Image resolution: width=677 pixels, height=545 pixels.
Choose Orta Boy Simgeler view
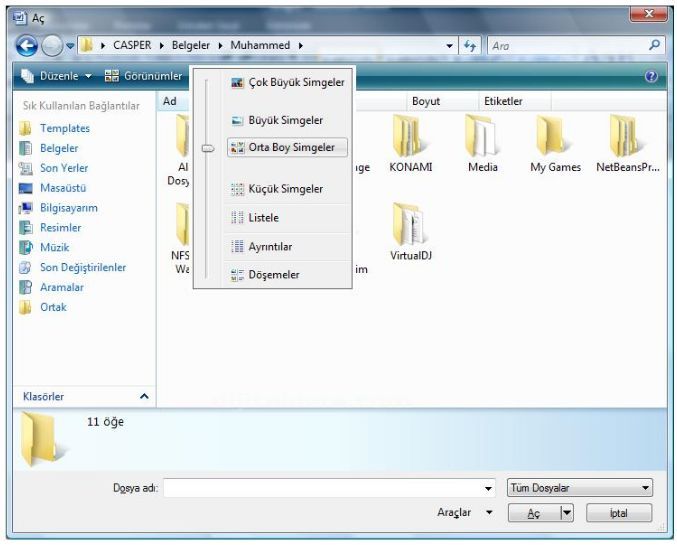pyautogui.click(x=287, y=147)
